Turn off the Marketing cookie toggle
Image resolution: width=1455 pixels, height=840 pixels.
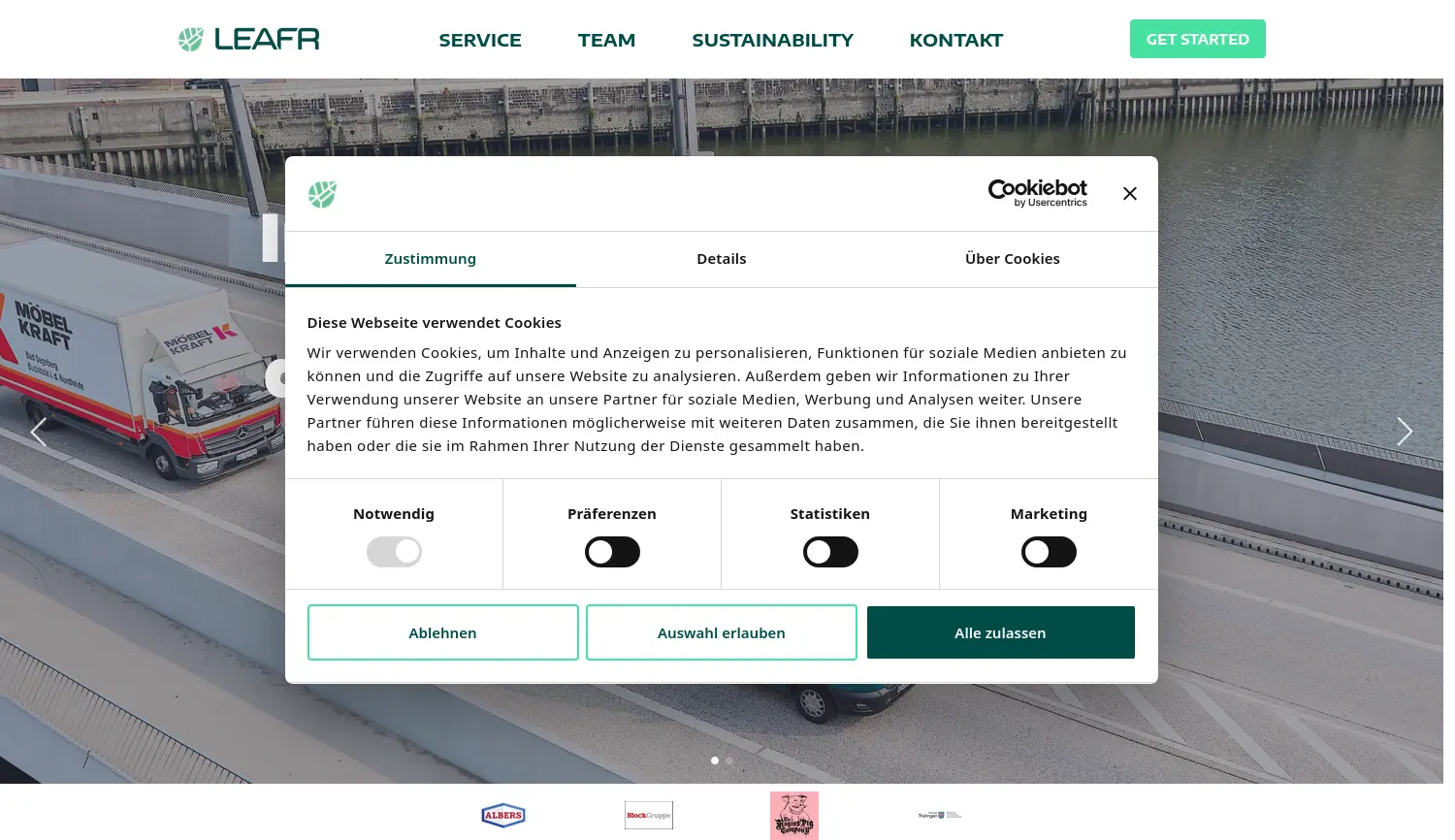tap(1049, 551)
